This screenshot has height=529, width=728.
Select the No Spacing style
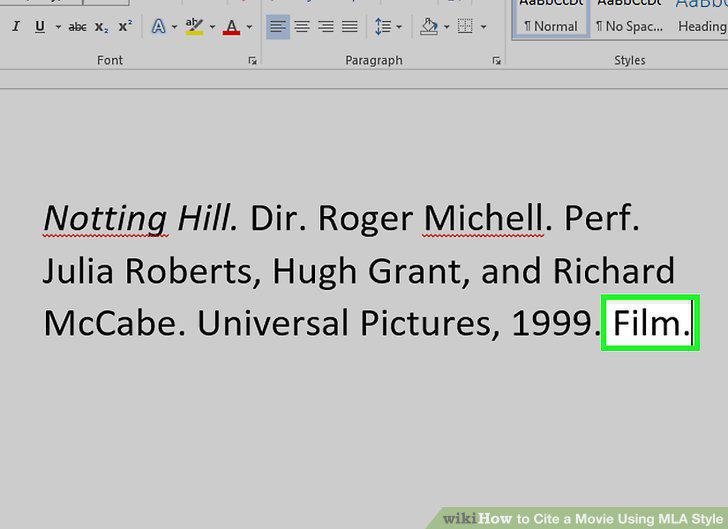629,19
